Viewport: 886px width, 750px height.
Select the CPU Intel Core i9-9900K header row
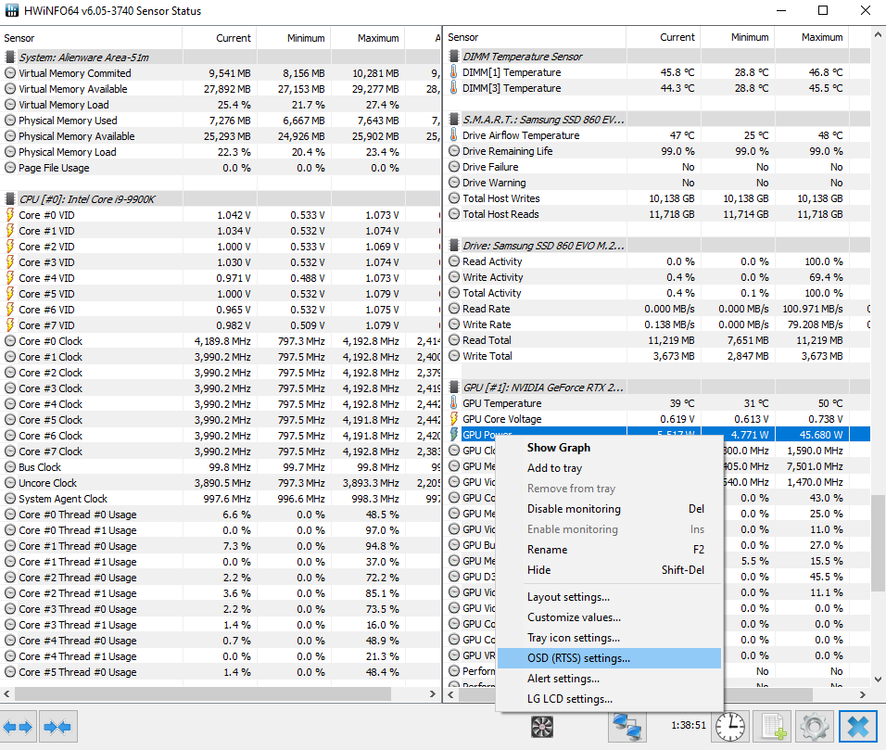tap(88, 199)
